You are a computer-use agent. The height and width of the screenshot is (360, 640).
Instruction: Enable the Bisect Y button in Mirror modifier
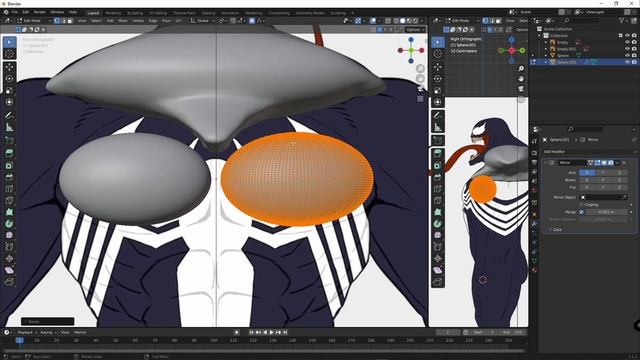(603, 180)
